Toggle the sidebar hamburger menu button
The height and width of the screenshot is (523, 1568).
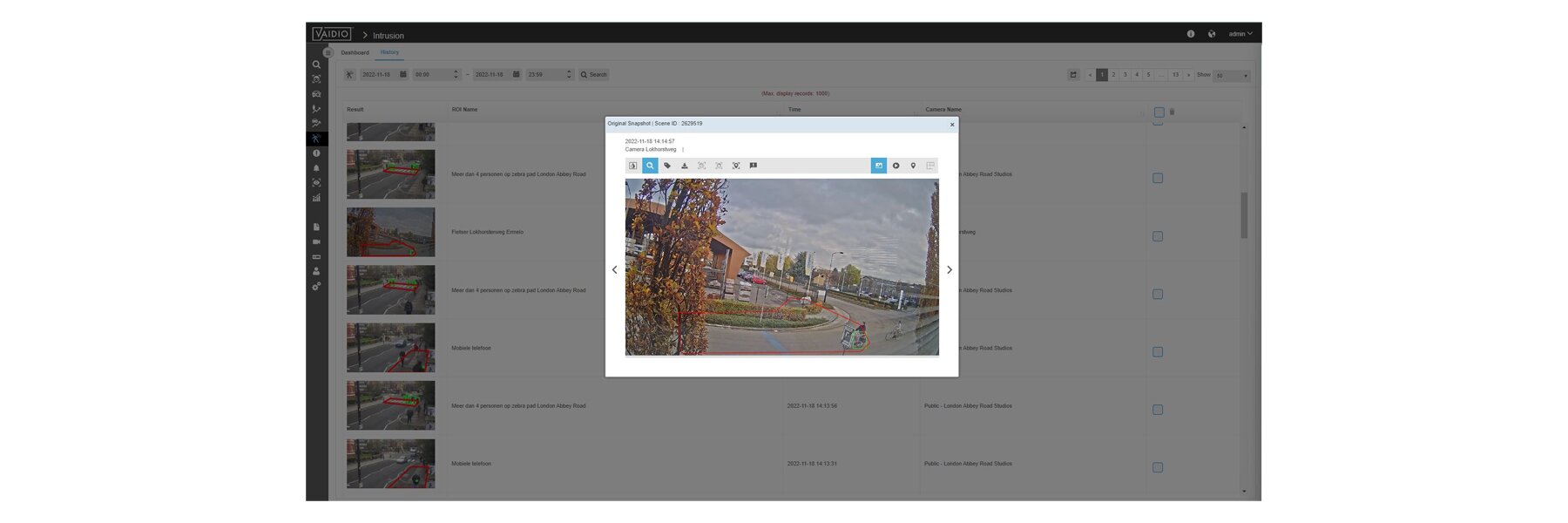tap(328, 53)
